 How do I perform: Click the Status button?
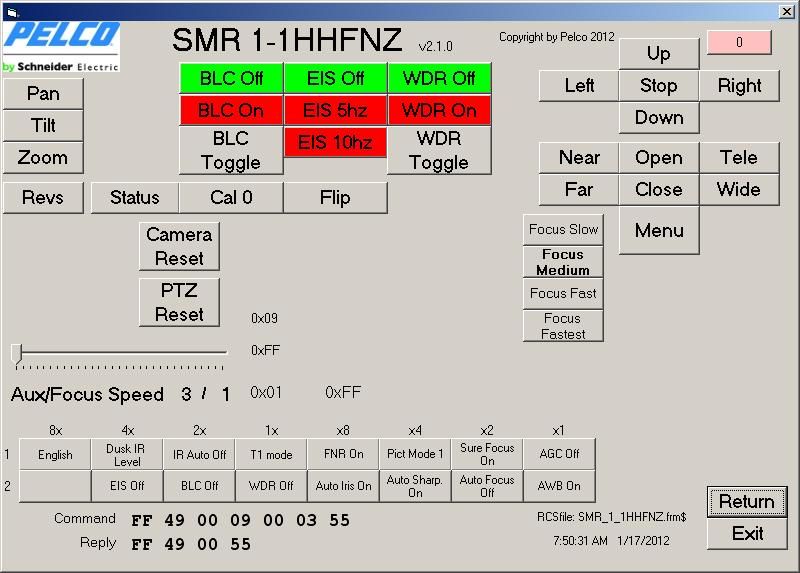click(135, 197)
